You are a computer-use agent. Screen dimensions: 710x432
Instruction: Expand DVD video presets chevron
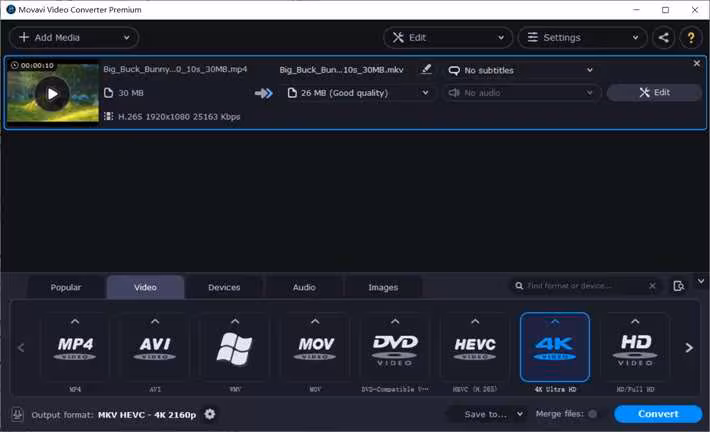point(395,322)
